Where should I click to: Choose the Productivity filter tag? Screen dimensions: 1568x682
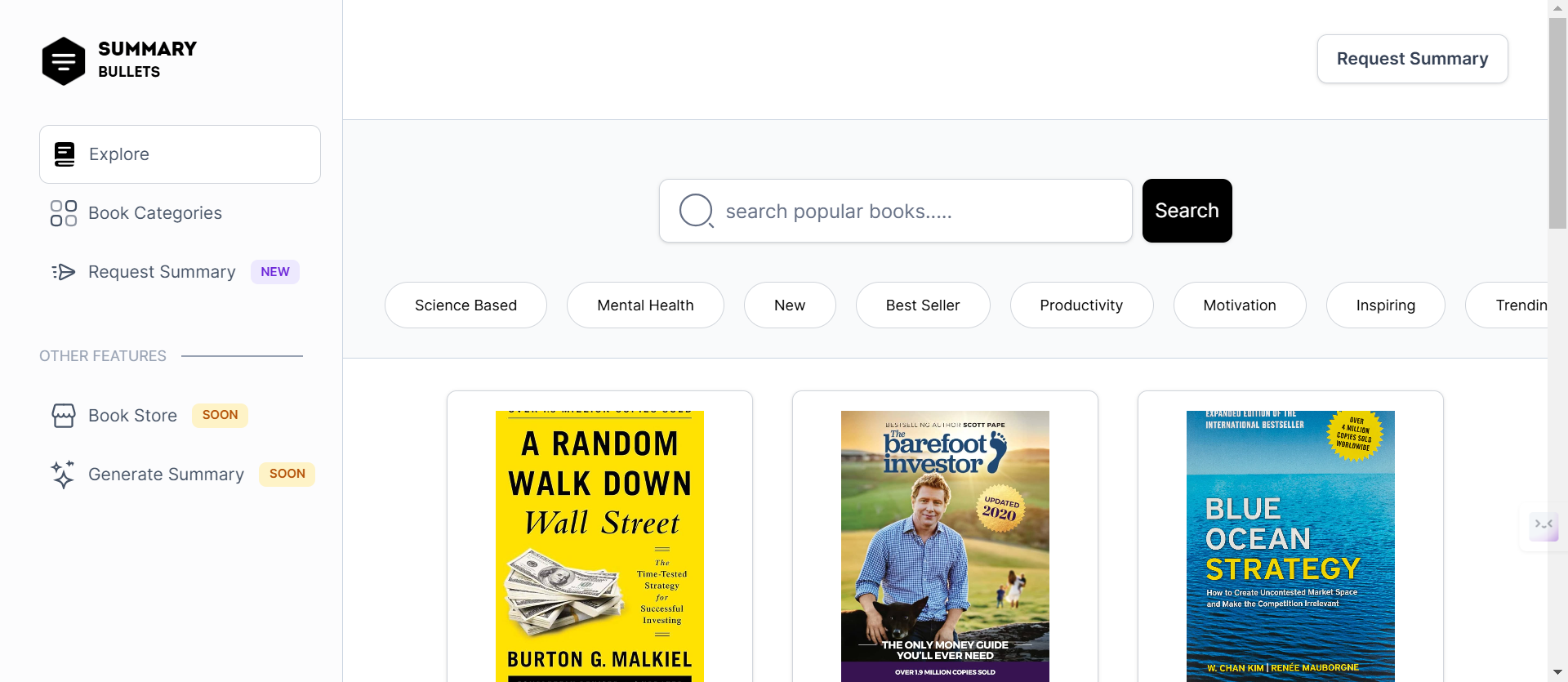(1081, 305)
